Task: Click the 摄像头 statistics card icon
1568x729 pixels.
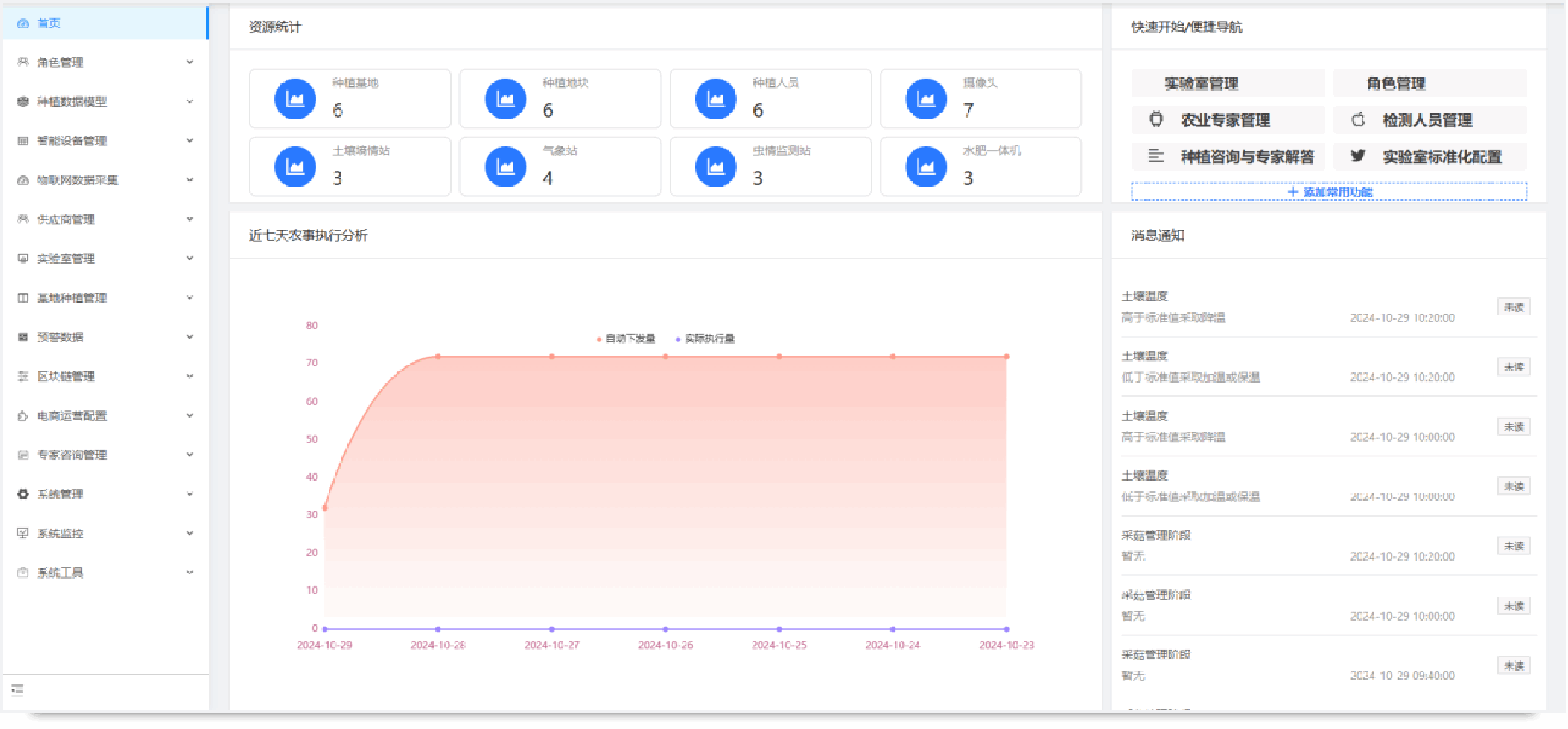Action: tap(925, 99)
